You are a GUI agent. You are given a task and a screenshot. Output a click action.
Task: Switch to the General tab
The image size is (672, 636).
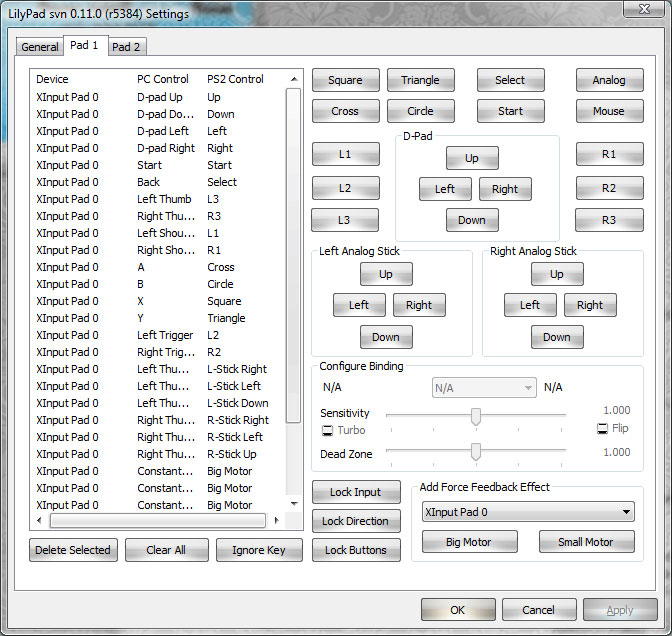pyautogui.click(x=39, y=47)
